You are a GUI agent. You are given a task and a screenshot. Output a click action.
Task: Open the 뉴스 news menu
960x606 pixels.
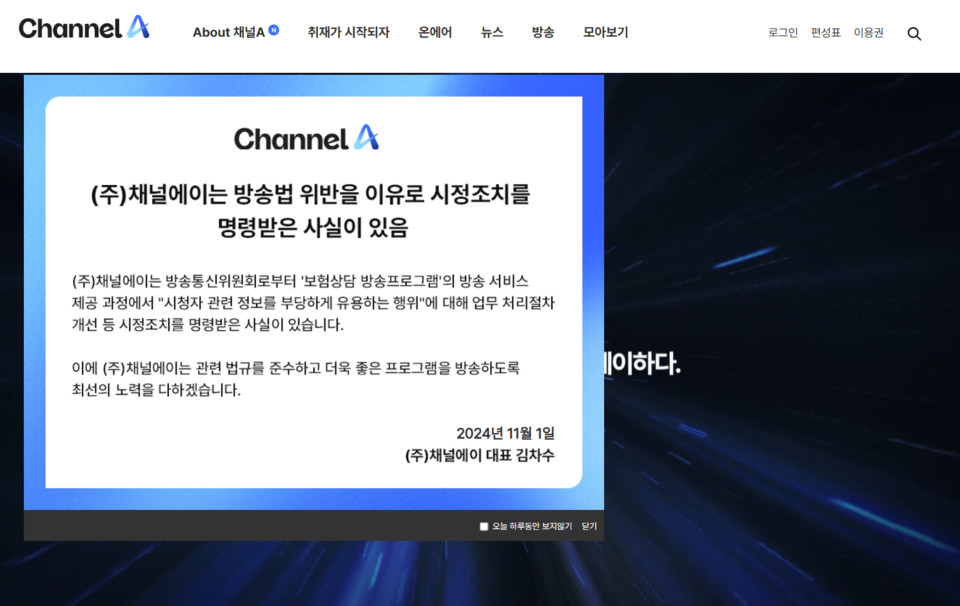(491, 31)
